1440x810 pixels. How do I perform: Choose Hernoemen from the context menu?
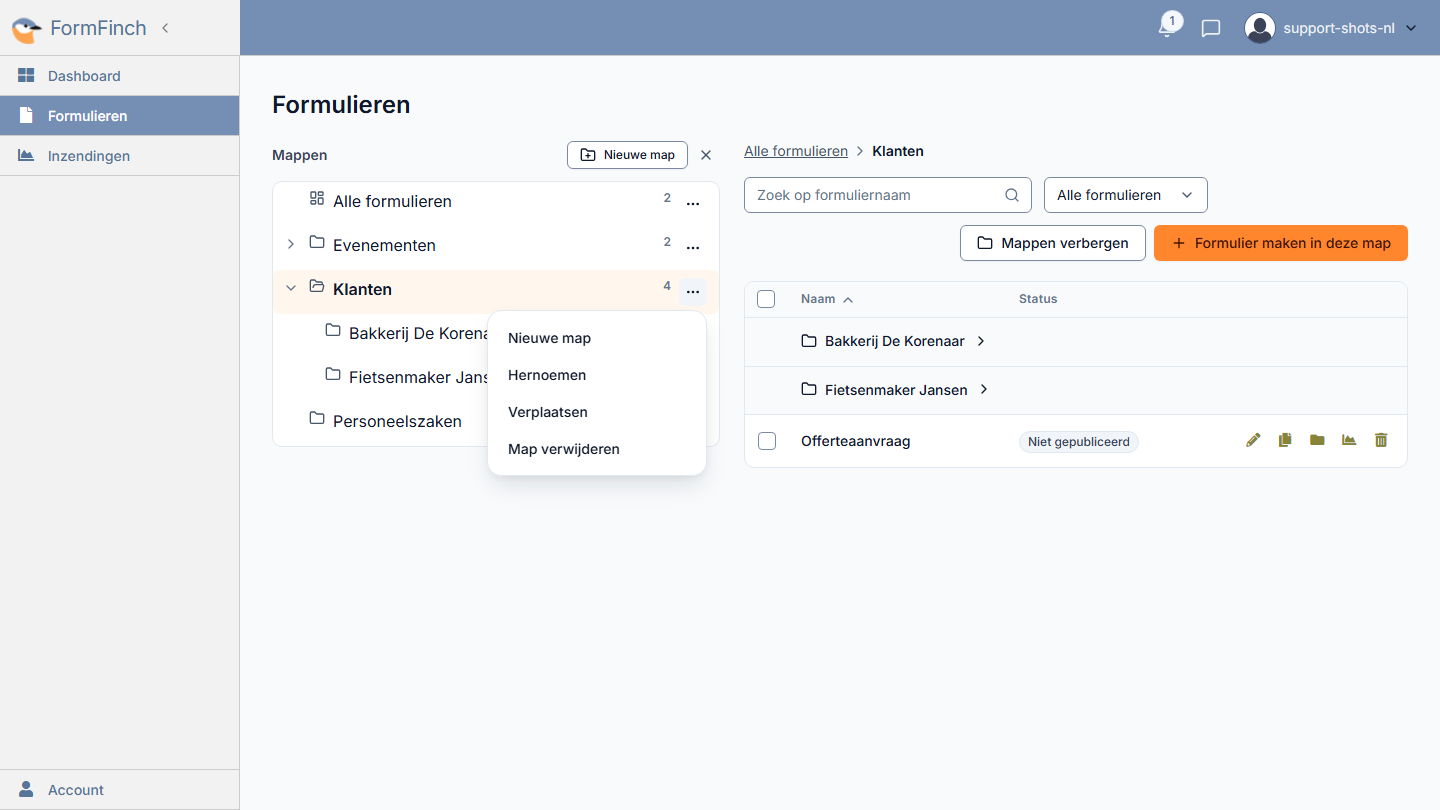[597, 375]
